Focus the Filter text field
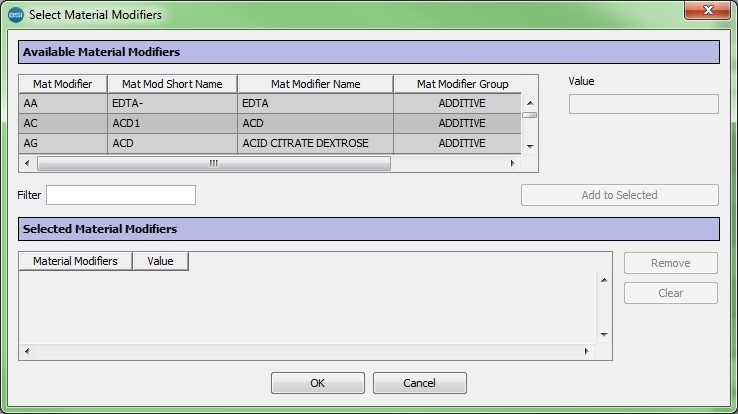Screen dimensions: 738x414 [x=121, y=195]
